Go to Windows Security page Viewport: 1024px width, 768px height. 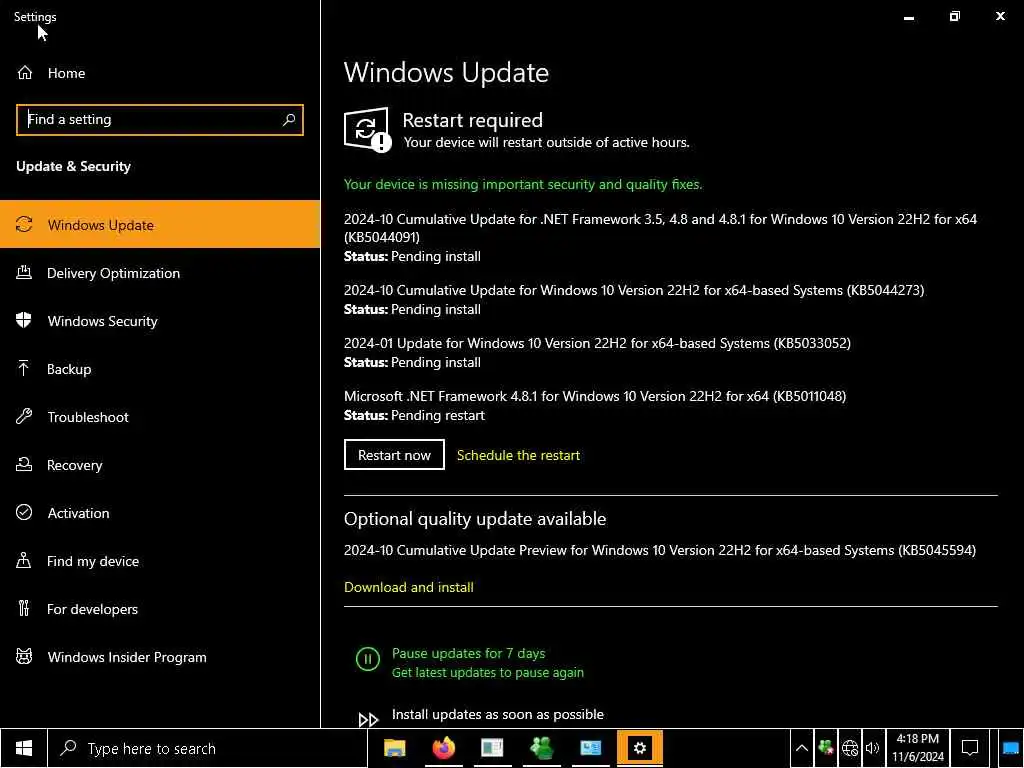(160, 321)
